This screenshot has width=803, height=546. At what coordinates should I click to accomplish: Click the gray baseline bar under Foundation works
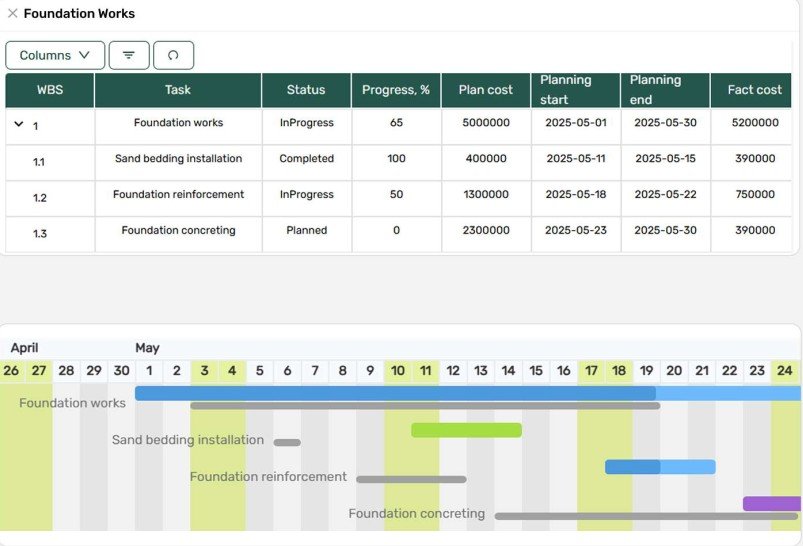425,406
